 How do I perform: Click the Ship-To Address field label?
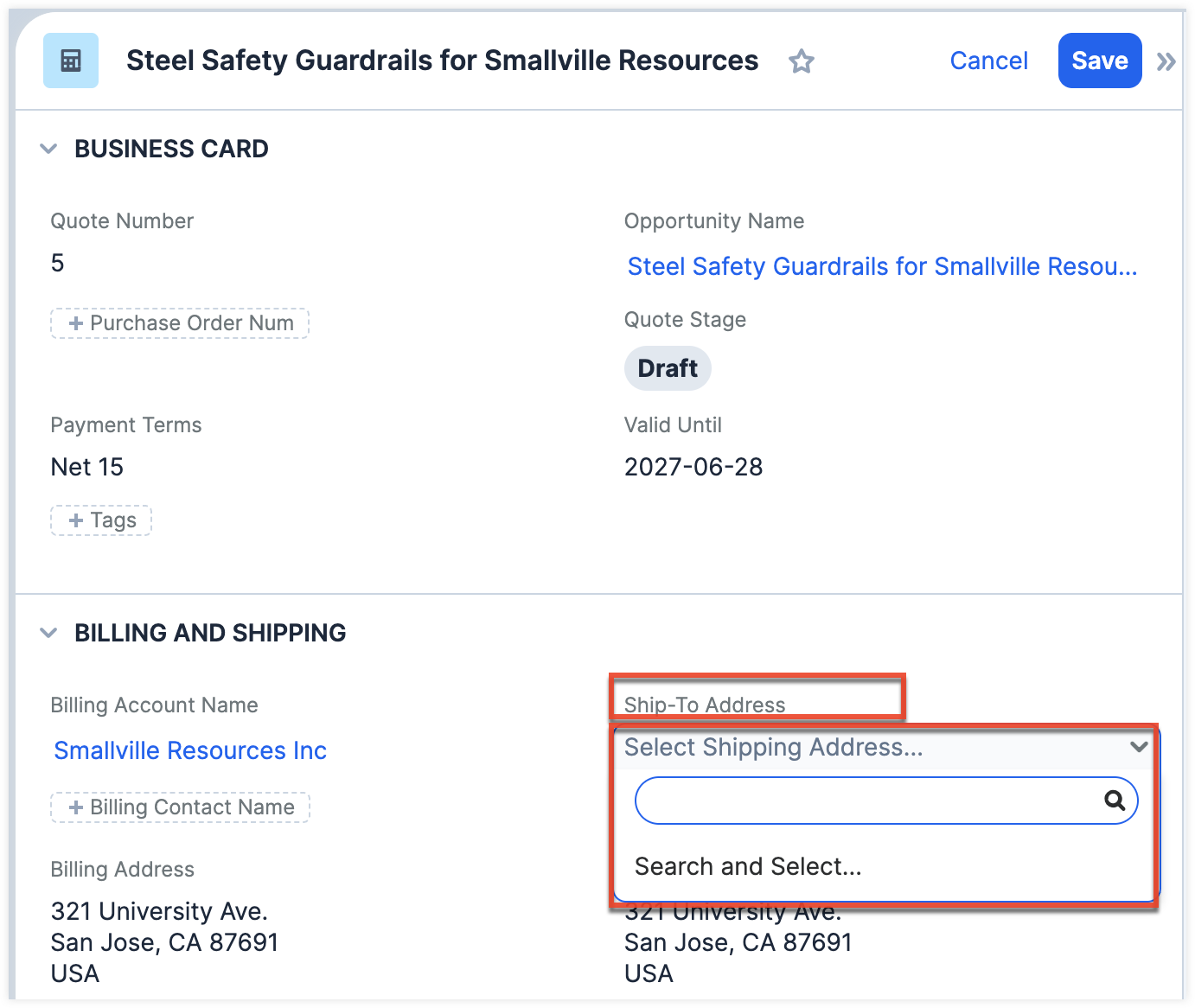[x=705, y=705]
